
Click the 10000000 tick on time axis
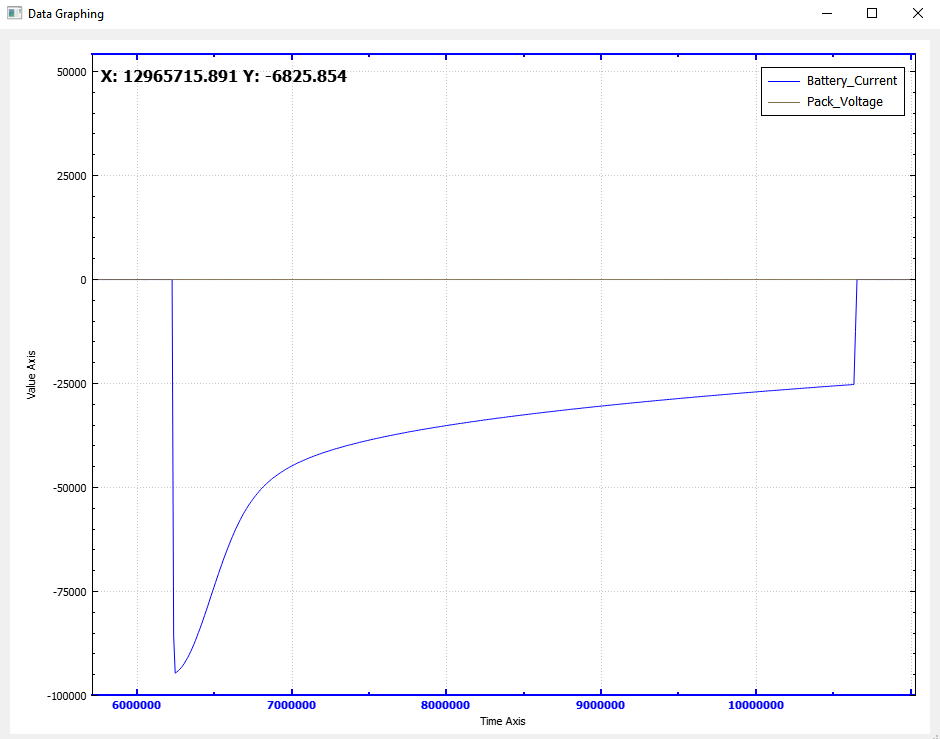click(755, 706)
